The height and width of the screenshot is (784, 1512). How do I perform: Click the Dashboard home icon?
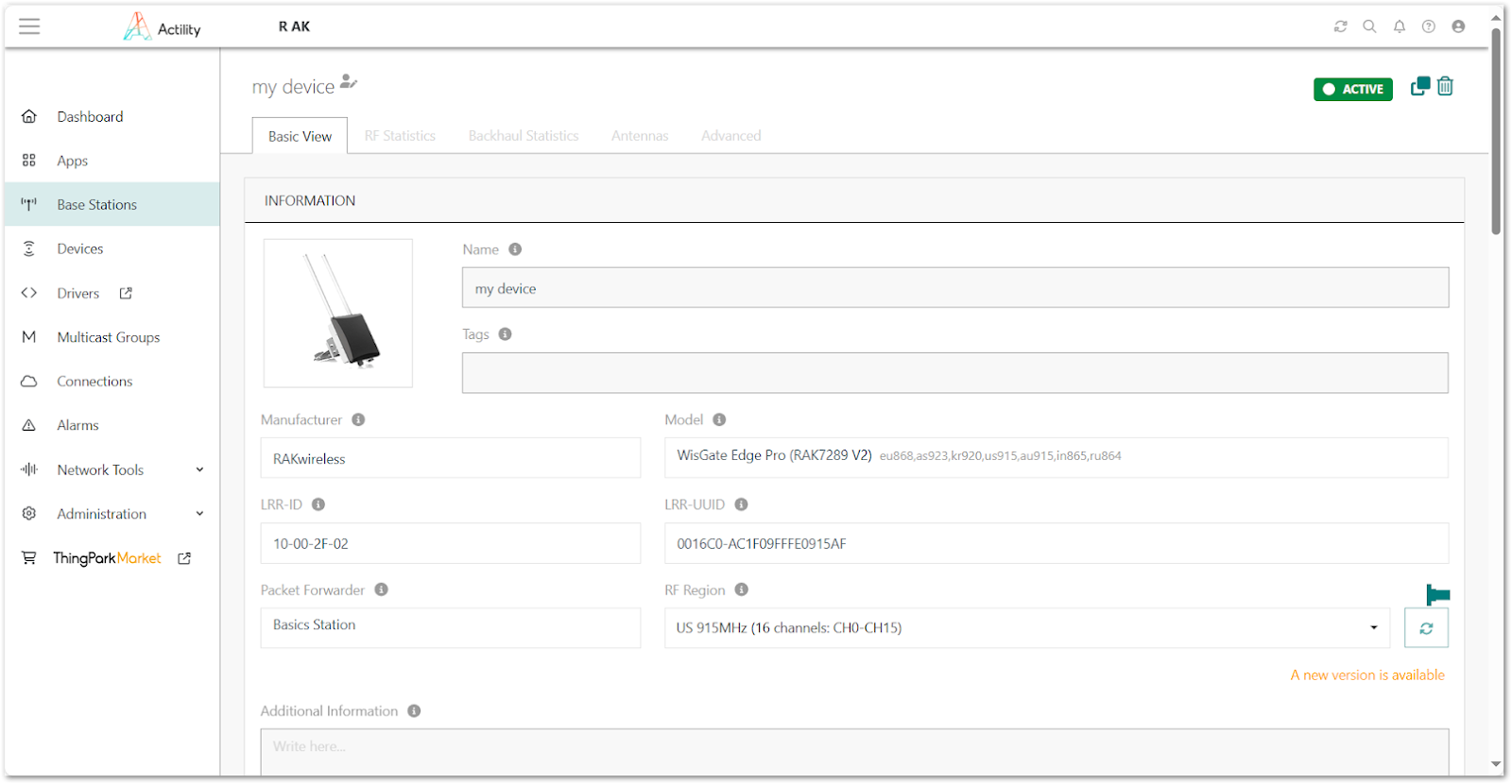29,116
